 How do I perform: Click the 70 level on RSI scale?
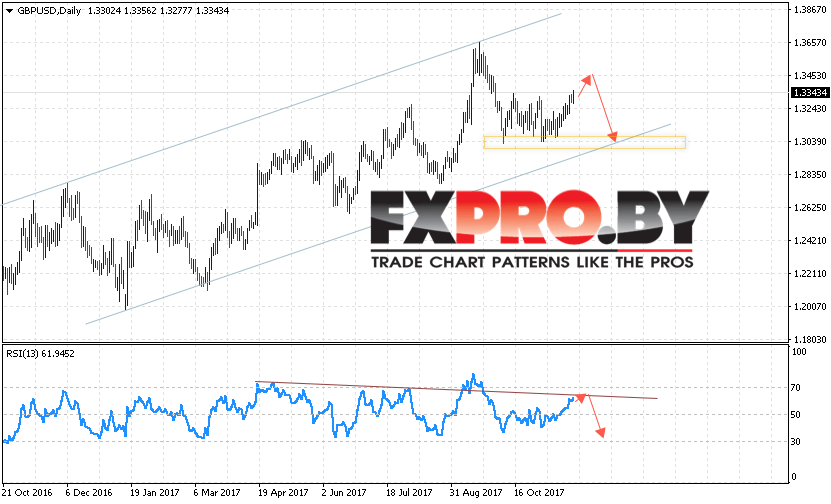[x=795, y=388]
